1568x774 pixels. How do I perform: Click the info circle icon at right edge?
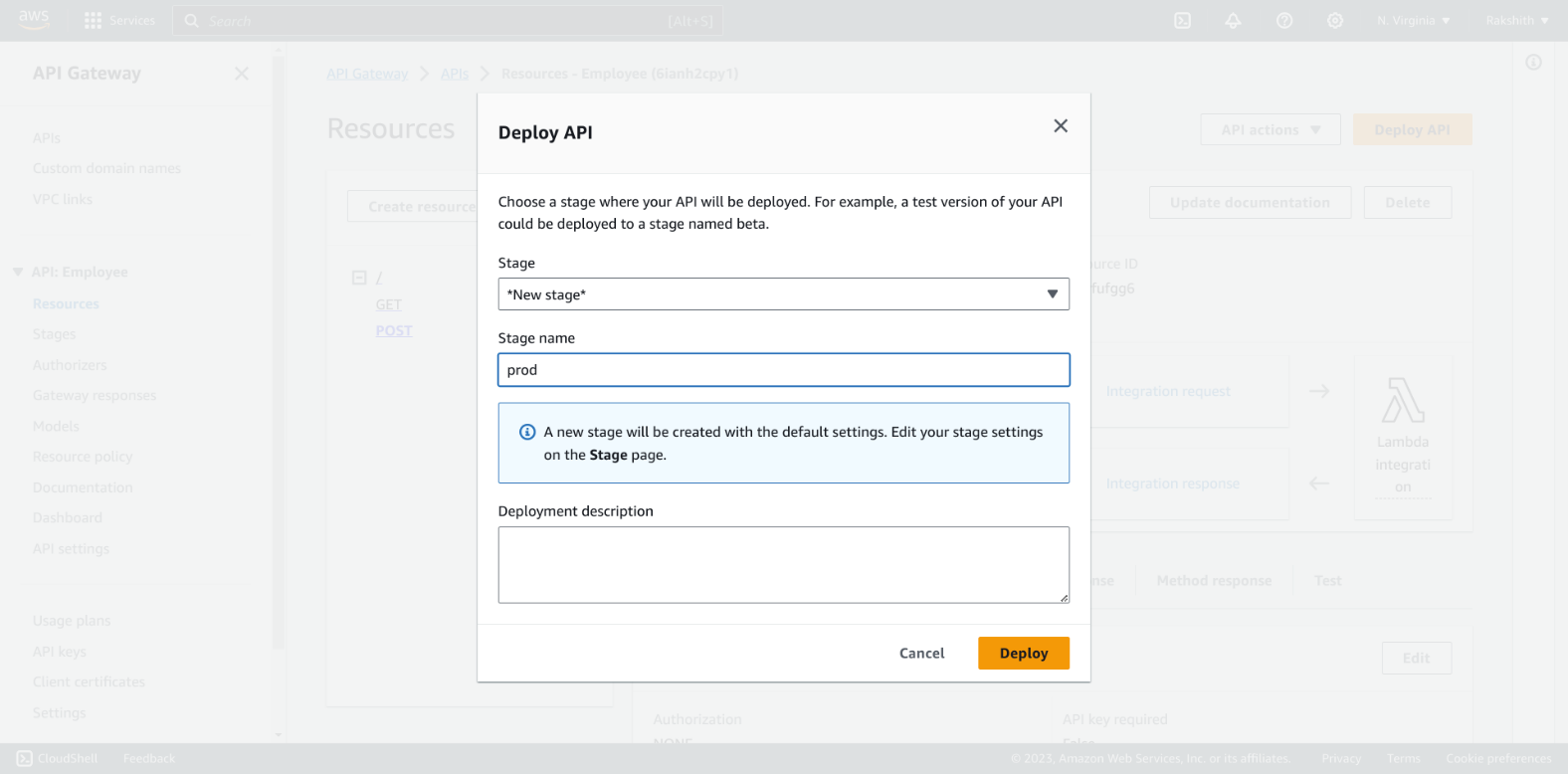(x=1534, y=63)
